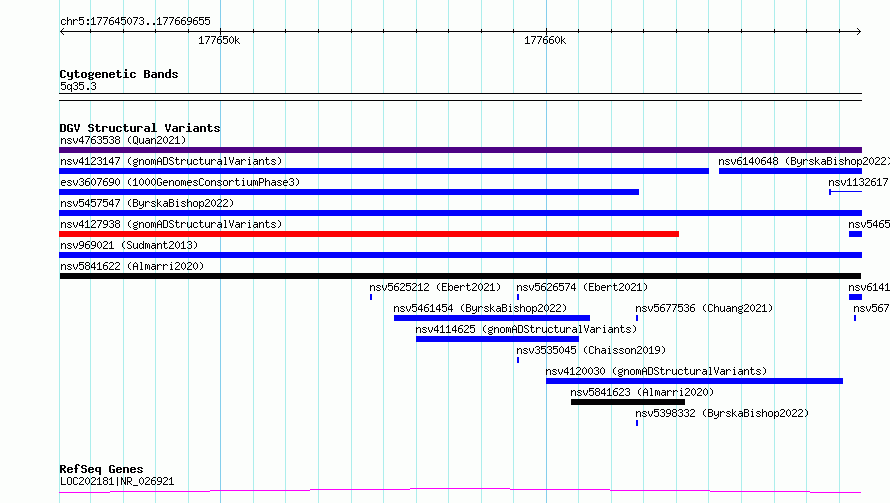Open the RefSeq Genes track title

(x=101, y=469)
